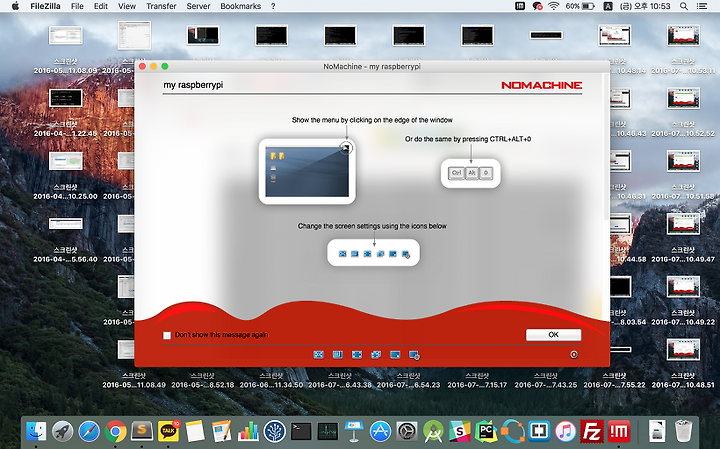Image resolution: width=720 pixels, height=449 pixels.
Task: Click the fit-to-window icon in NoMachine's bottom toolbar
Action: point(318,354)
